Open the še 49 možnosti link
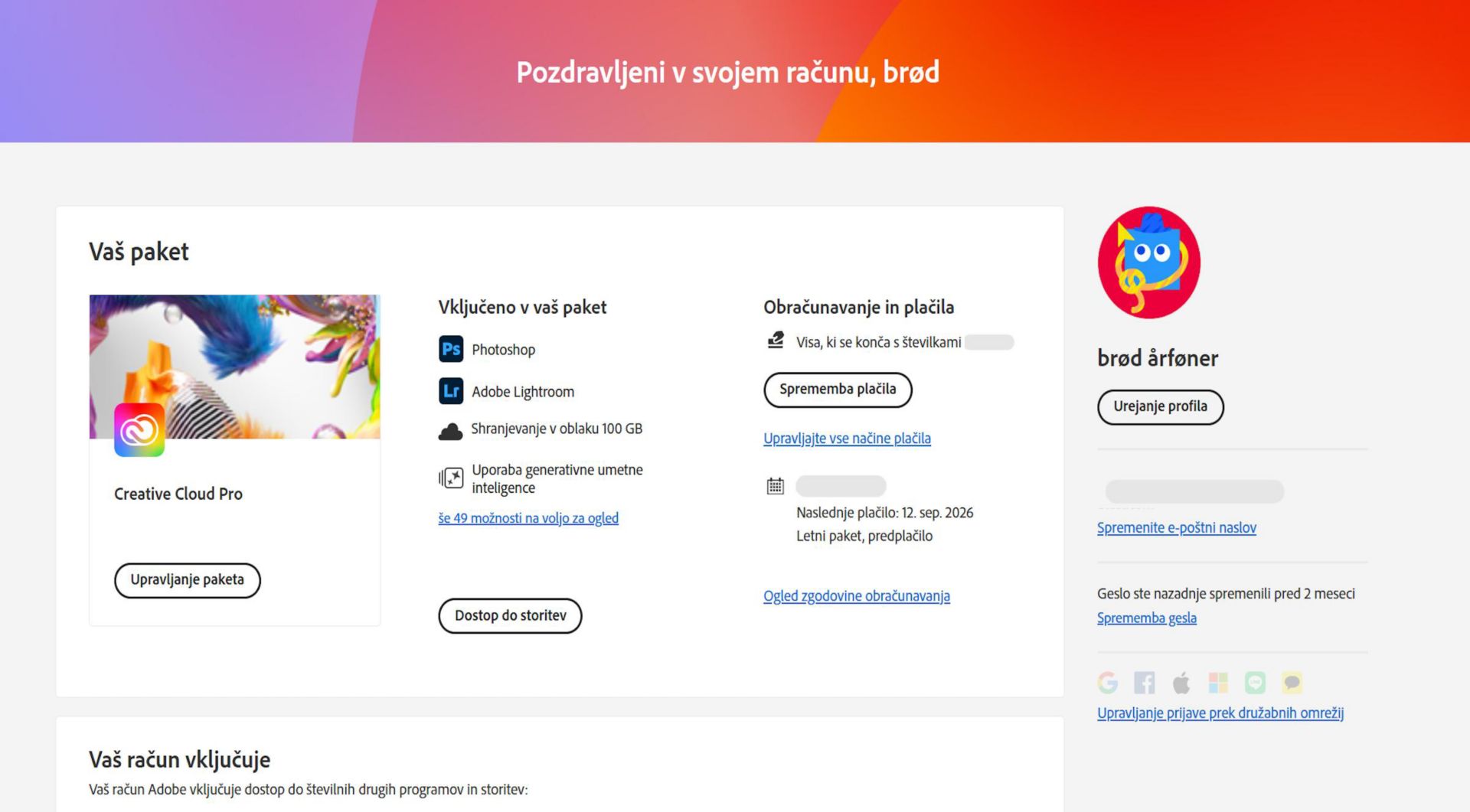This screenshot has width=1470, height=812. point(528,518)
